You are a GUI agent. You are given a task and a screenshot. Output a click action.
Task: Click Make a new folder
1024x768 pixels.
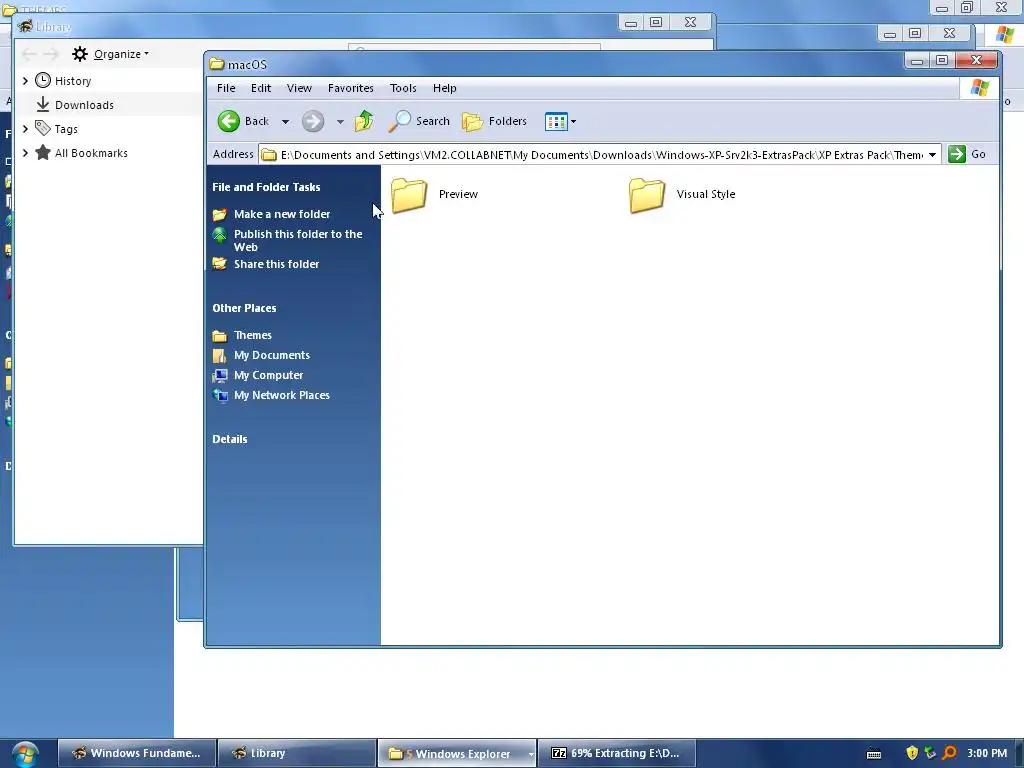pyautogui.click(x=282, y=214)
